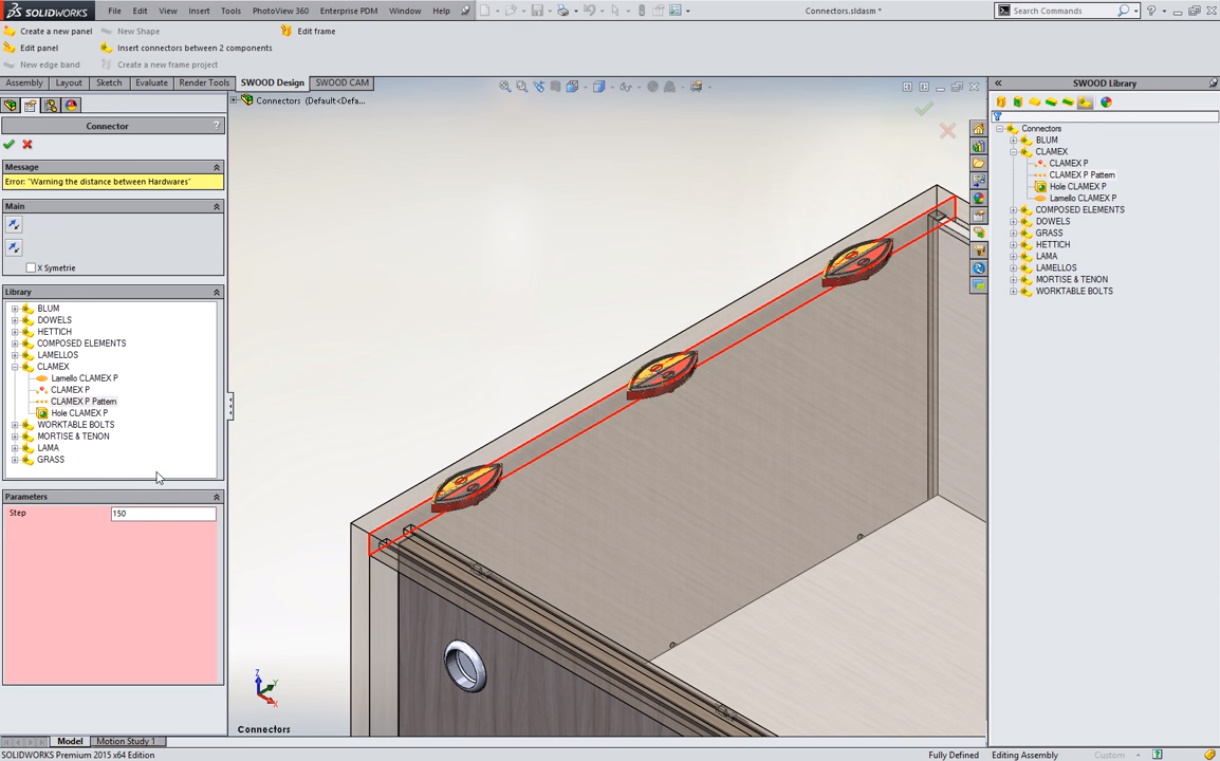Click the Step value input field
Viewport: 1220px width, 761px height.
[163, 514]
